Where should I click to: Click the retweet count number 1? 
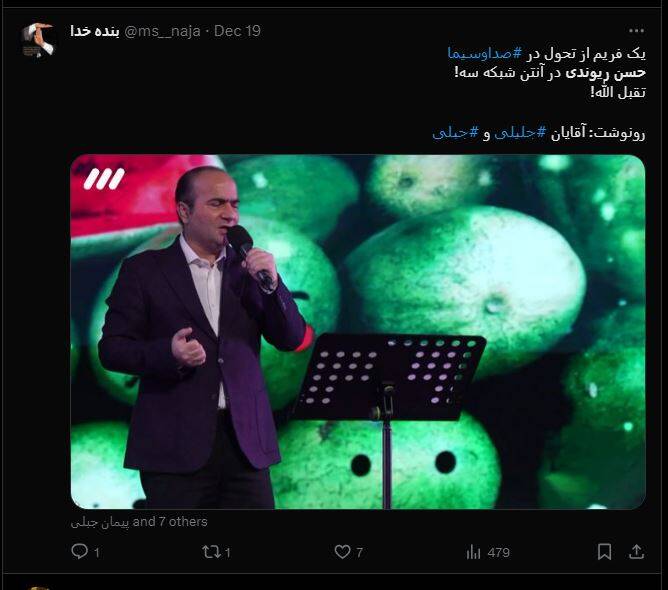(x=227, y=553)
